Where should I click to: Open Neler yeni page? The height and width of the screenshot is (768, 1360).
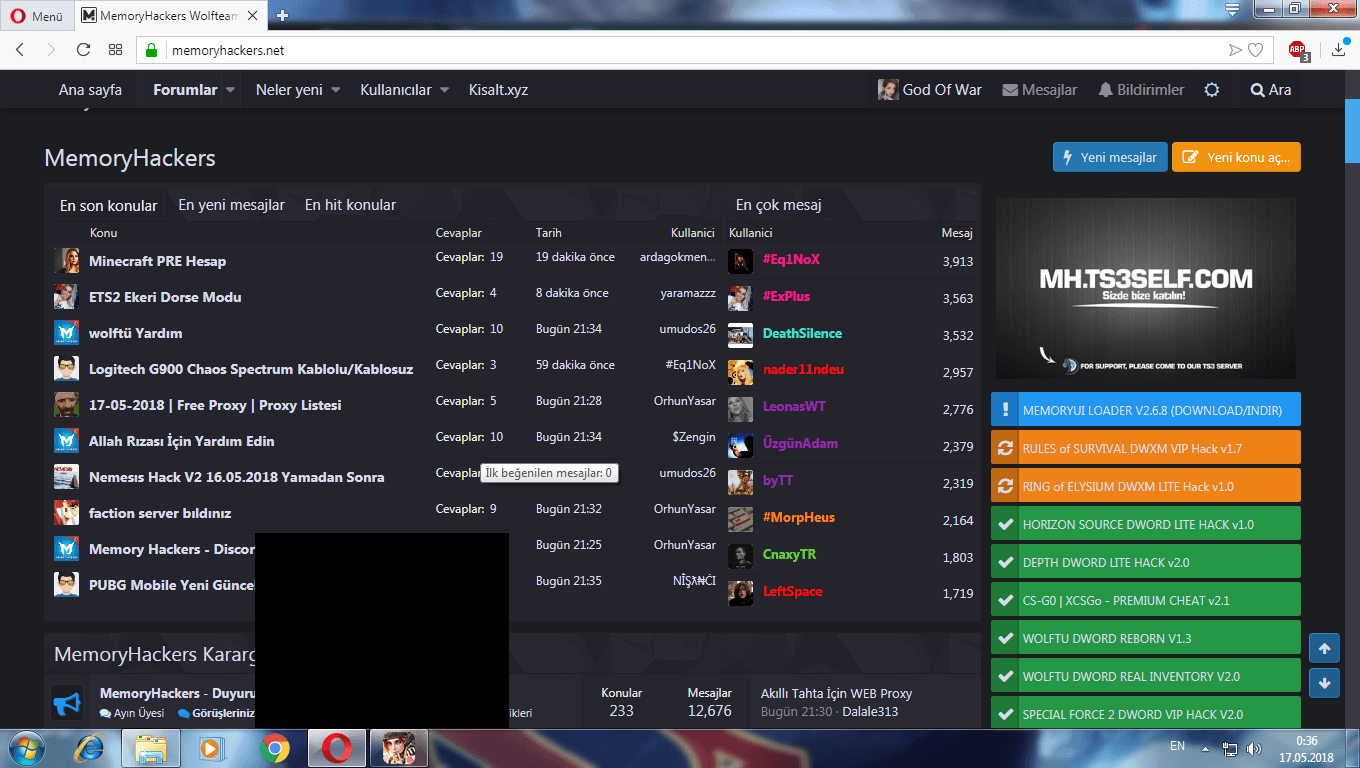(x=289, y=90)
